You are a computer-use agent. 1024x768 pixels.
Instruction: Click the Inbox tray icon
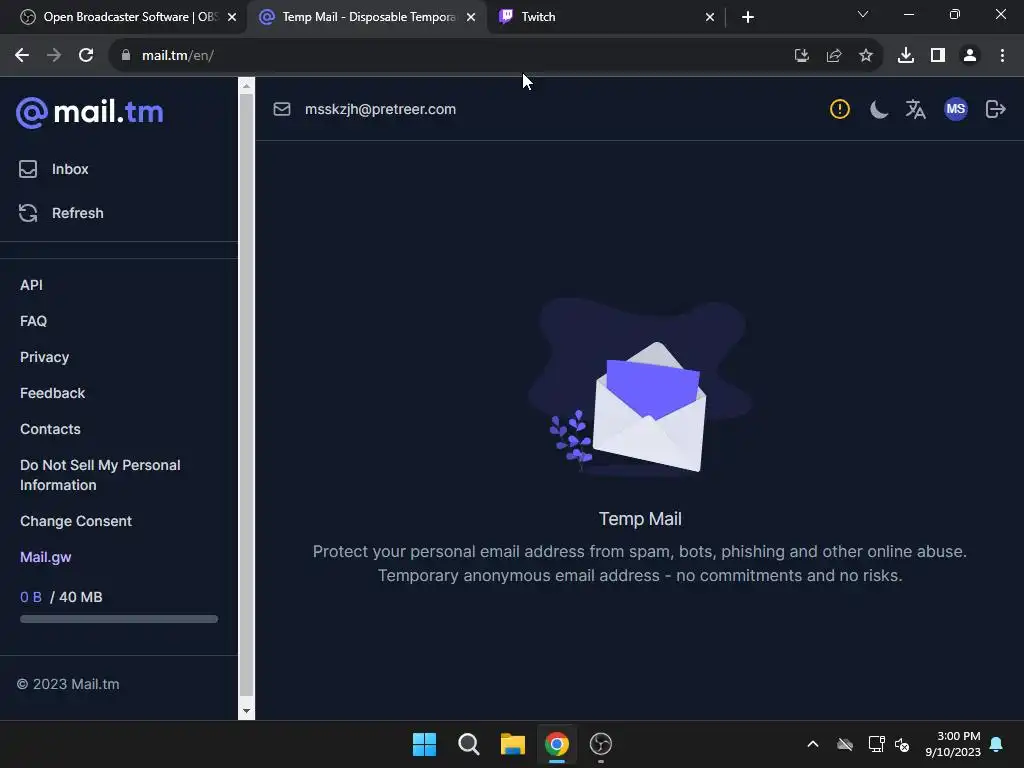point(28,169)
